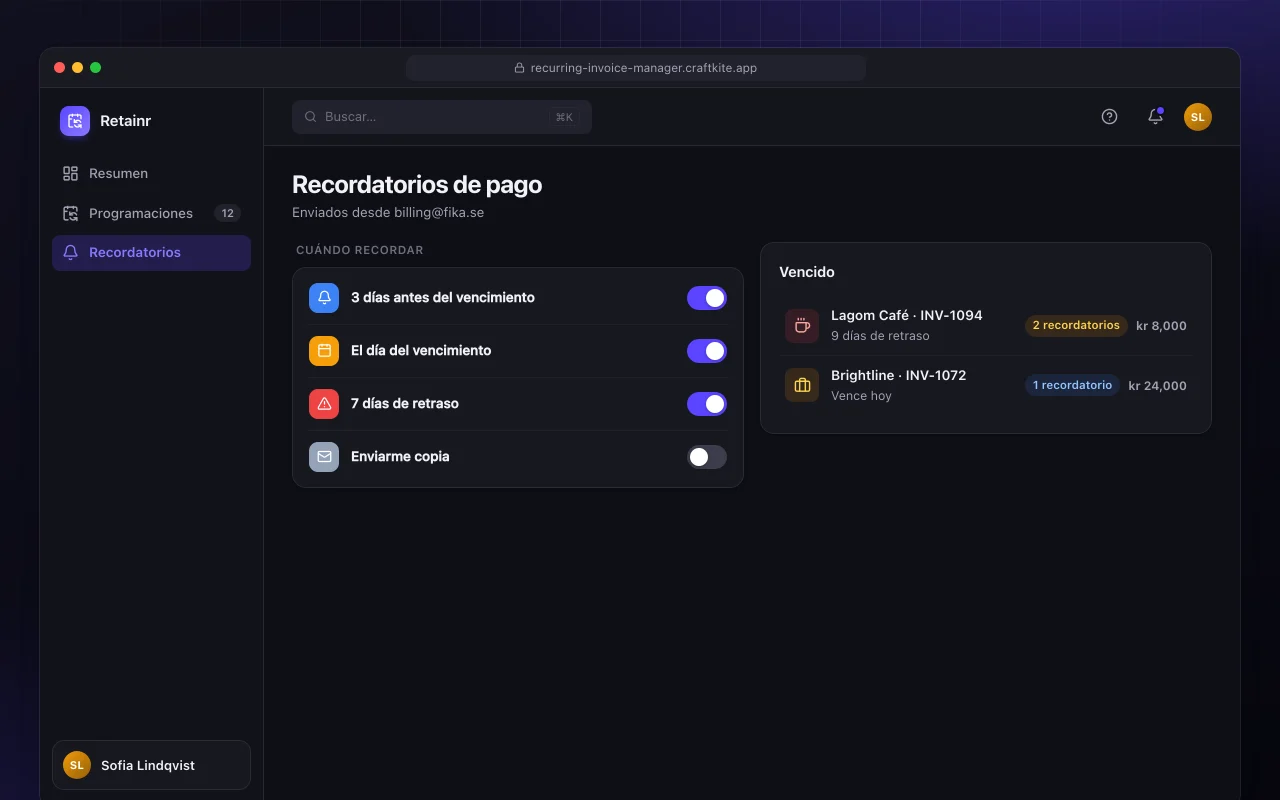The width and height of the screenshot is (1280, 800).
Task: Click the ⌘K shortcut hint
Action: point(564,117)
